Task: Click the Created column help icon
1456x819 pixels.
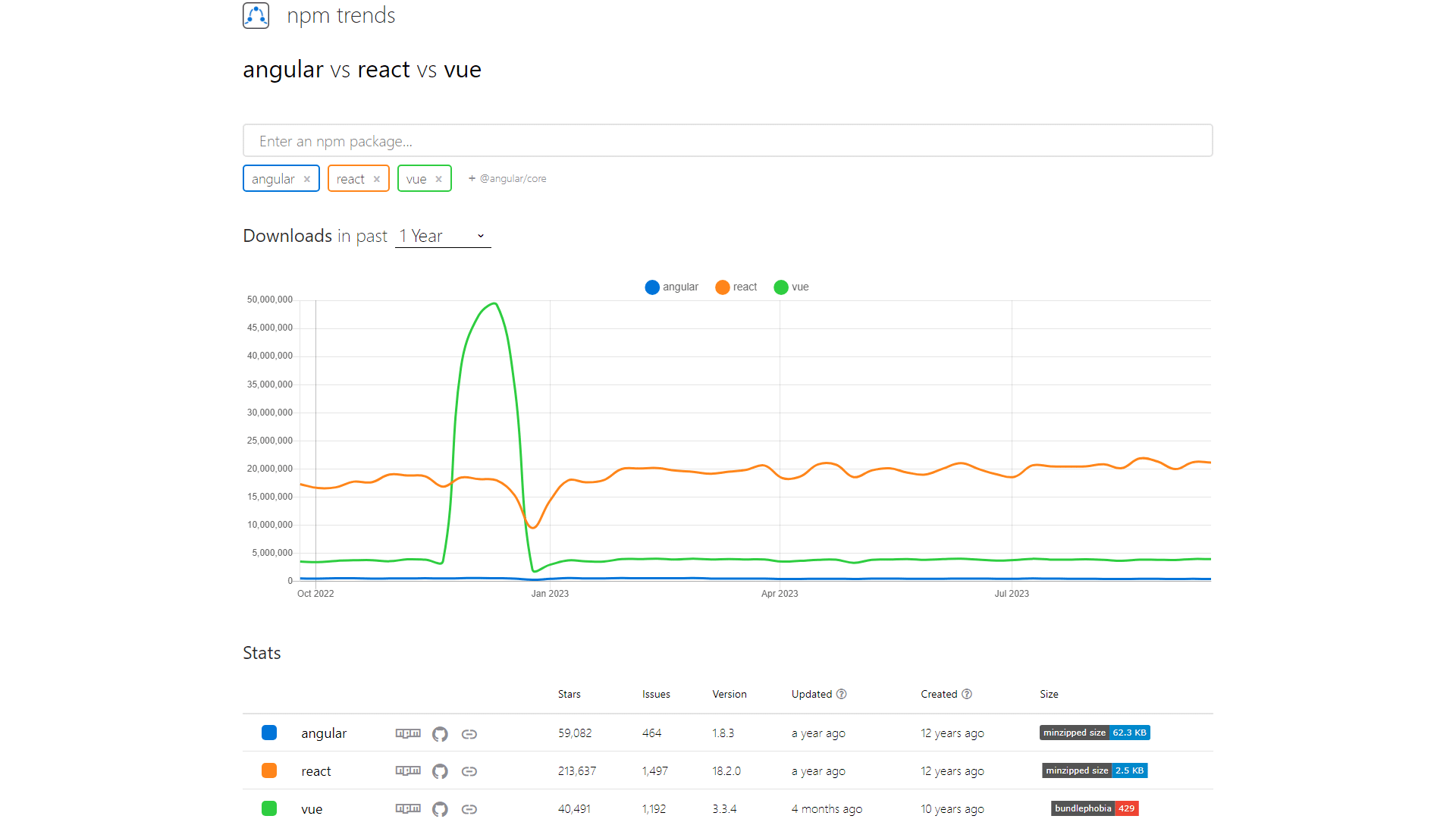Action: point(967,694)
